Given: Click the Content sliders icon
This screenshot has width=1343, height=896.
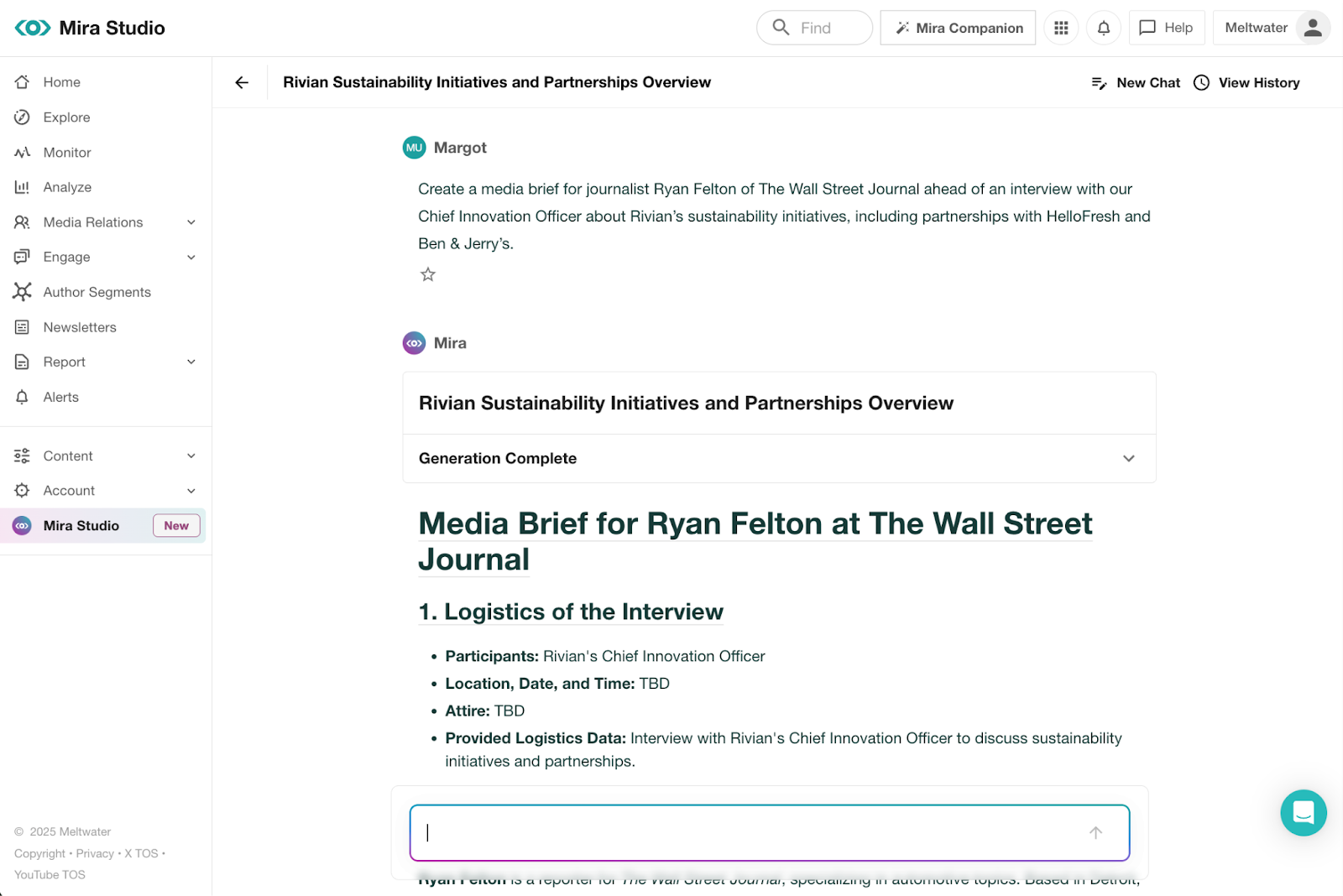Looking at the screenshot, I should click(x=23, y=456).
